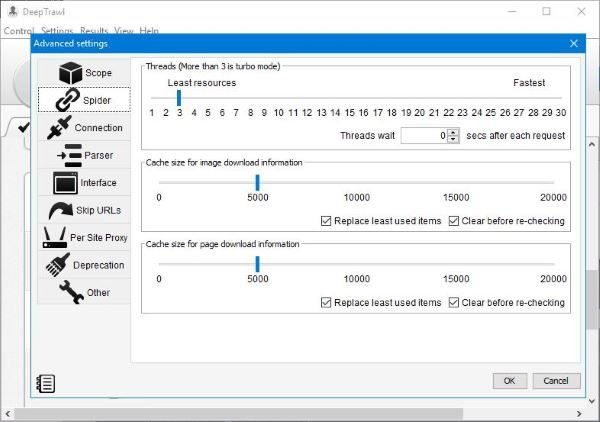
Task: Click the page cache size slider handle
Action: point(258,264)
